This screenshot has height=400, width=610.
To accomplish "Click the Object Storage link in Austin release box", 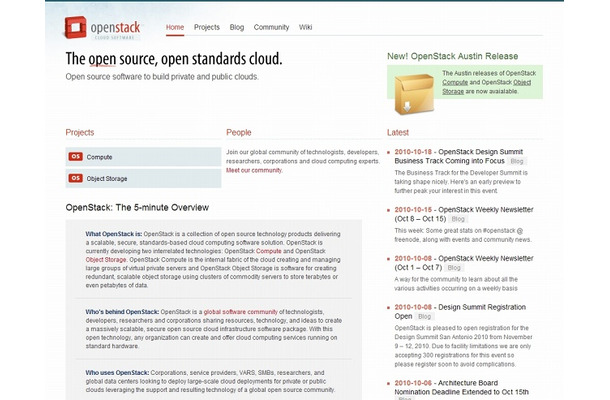I will pos(486,87).
